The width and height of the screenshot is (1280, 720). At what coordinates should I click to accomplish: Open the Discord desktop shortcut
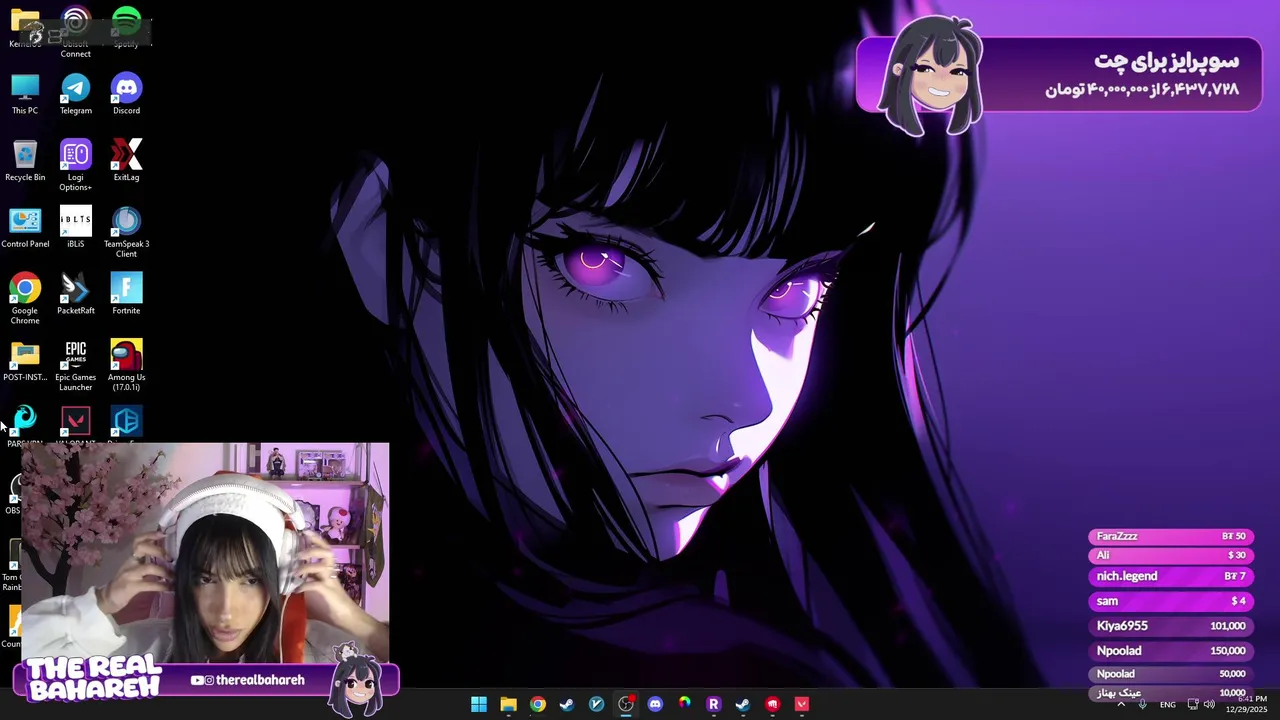[126, 95]
